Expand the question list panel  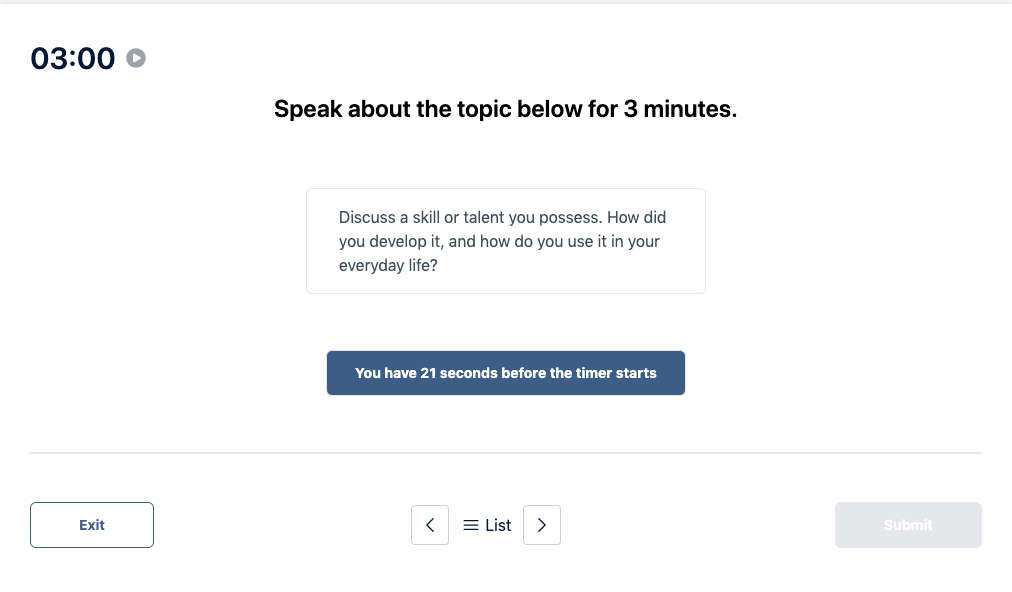click(x=486, y=524)
